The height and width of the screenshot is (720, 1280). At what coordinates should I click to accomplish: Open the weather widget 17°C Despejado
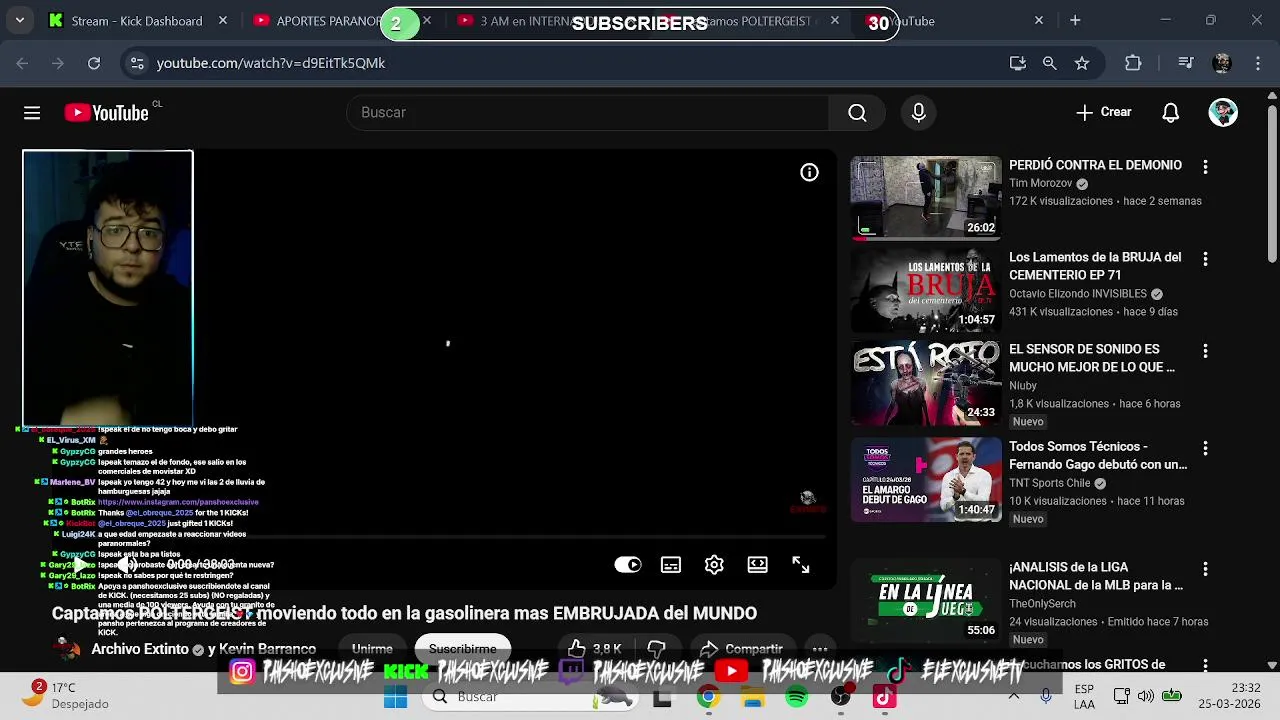click(x=66, y=696)
